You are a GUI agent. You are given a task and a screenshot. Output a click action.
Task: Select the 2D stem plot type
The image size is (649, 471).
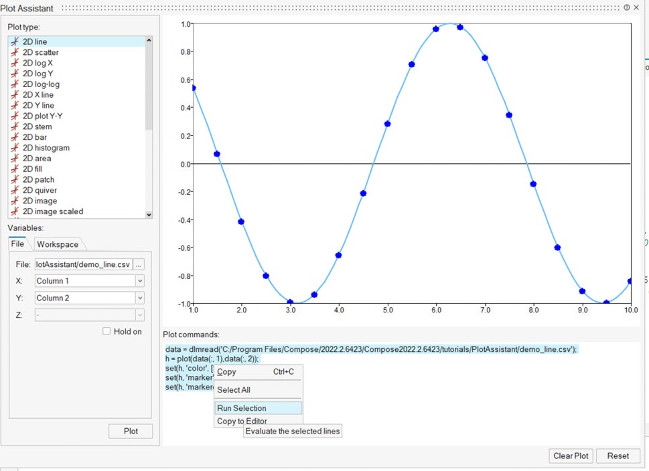coord(38,126)
